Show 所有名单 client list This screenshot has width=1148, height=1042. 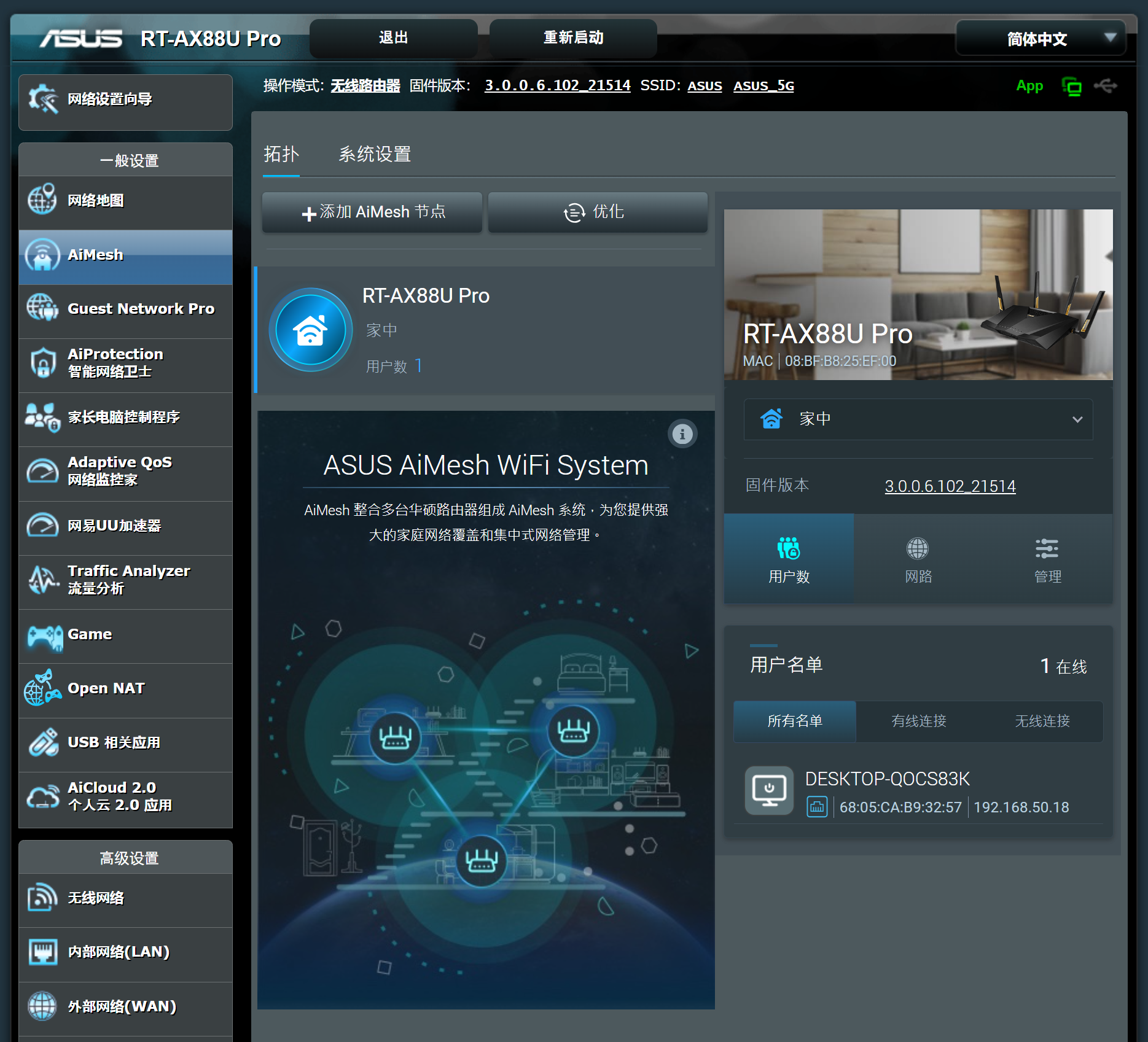[795, 721]
